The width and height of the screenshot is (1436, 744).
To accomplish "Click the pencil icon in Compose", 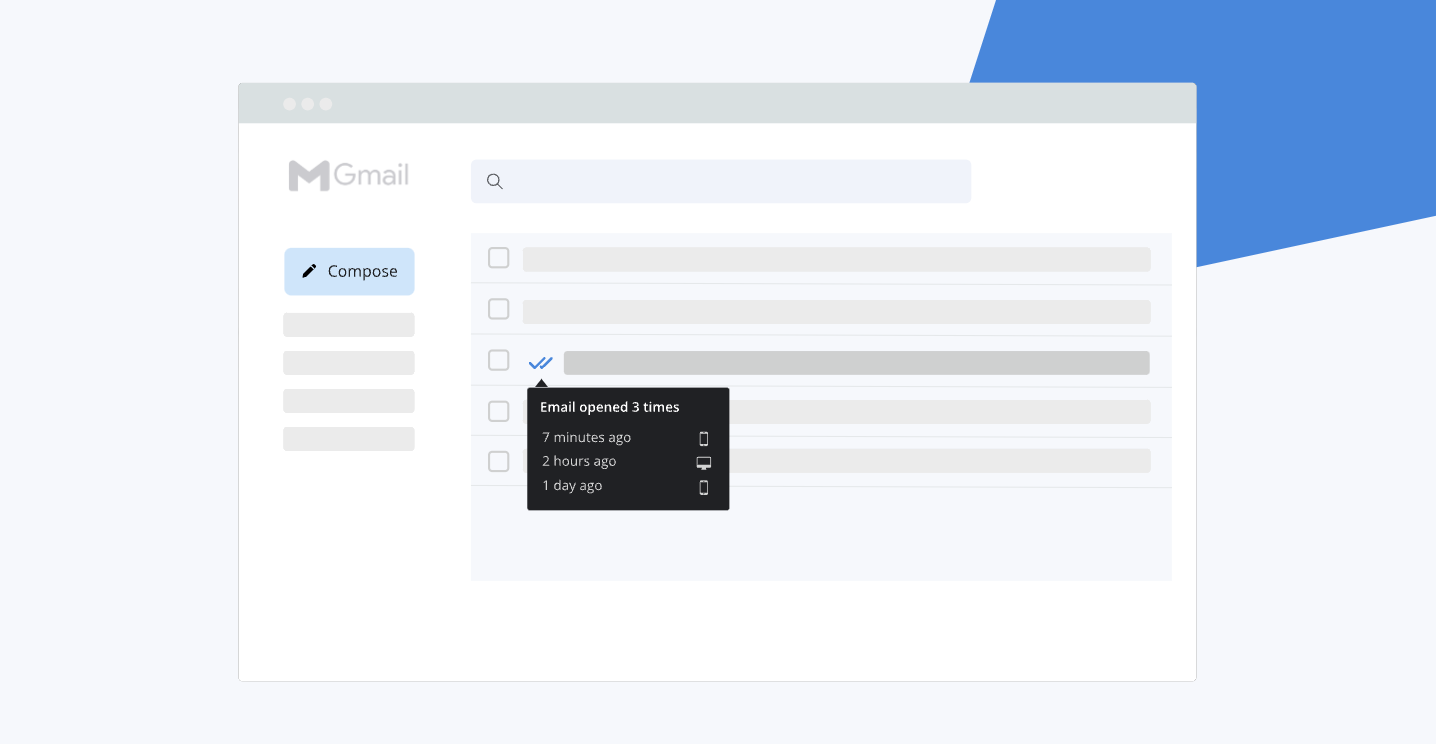I will click(309, 271).
